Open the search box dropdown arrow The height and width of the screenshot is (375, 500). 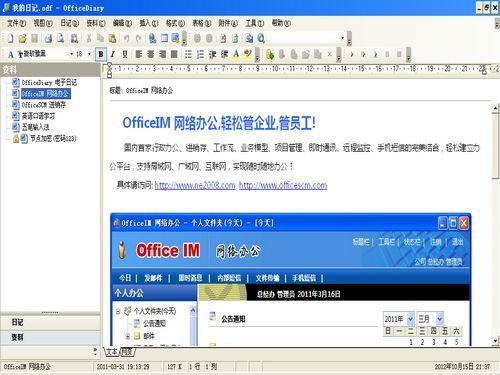pyautogui.click(x=342, y=38)
